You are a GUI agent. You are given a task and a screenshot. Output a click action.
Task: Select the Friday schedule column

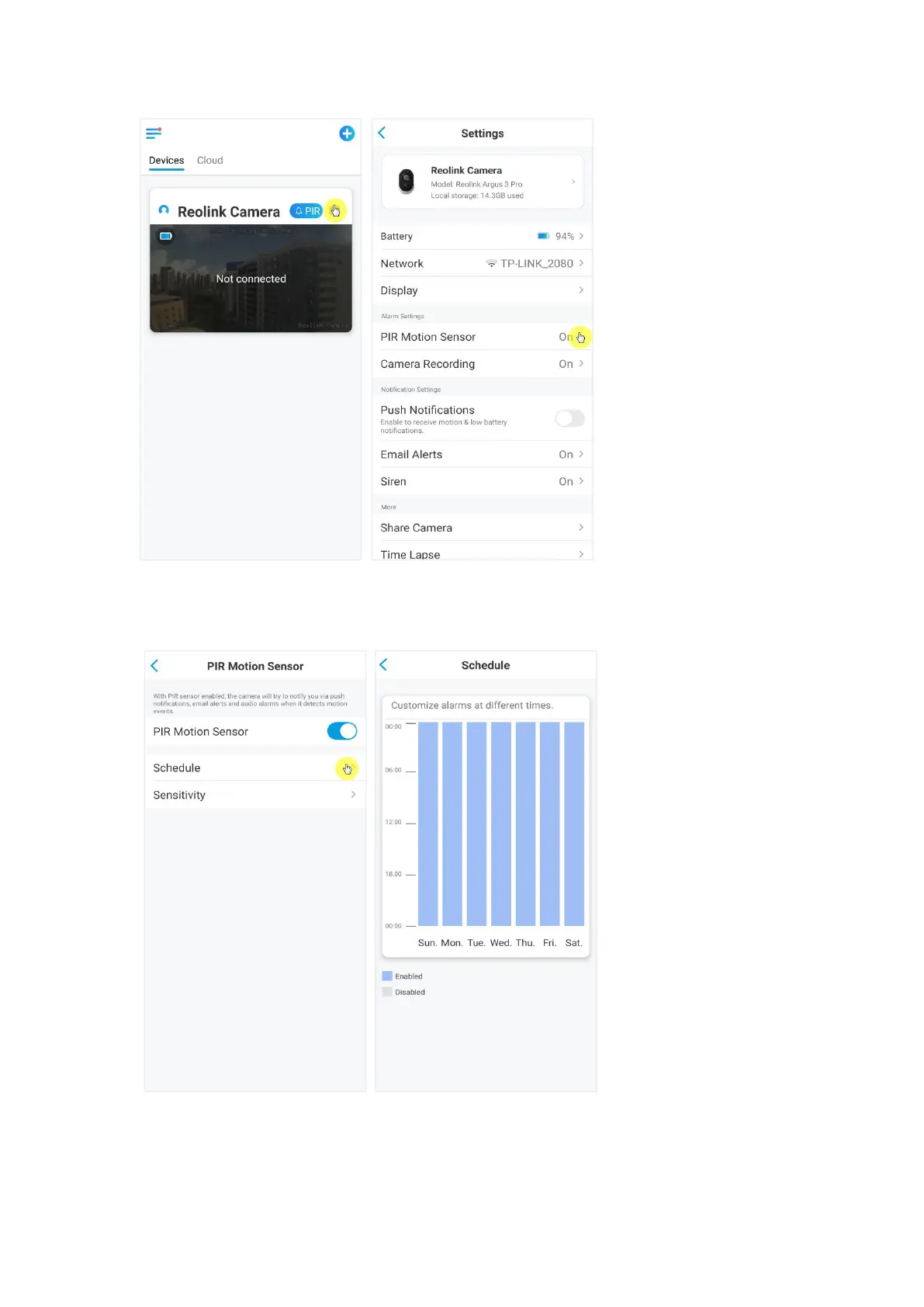(x=549, y=824)
